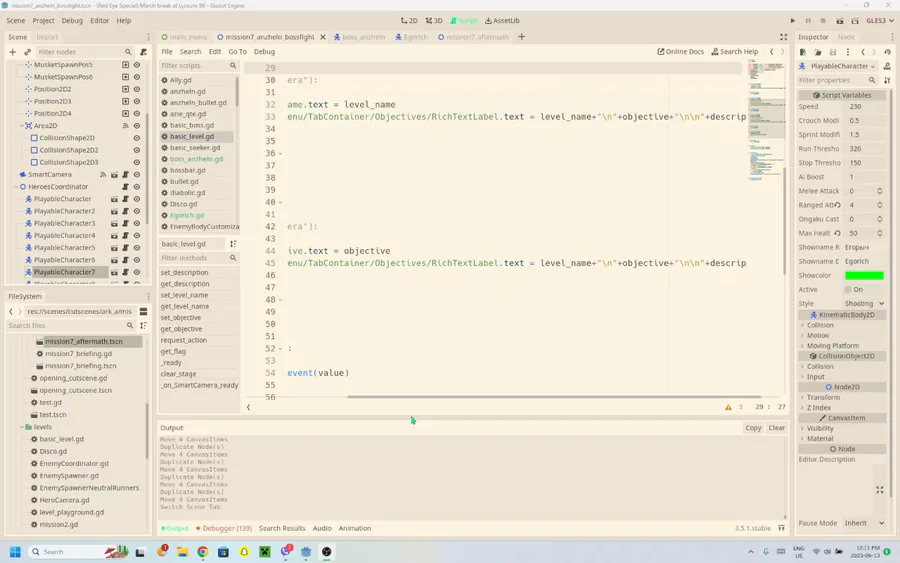Viewport: 900px width, 563px height.
Task: Add a new scene tab
Action: [x=521, y=37]
